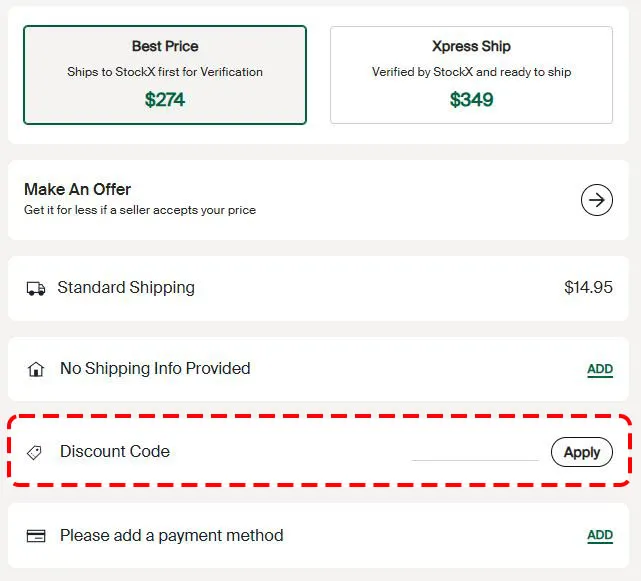Click the Discount Code label
The image size is (641, 581).
click(115, 451)
